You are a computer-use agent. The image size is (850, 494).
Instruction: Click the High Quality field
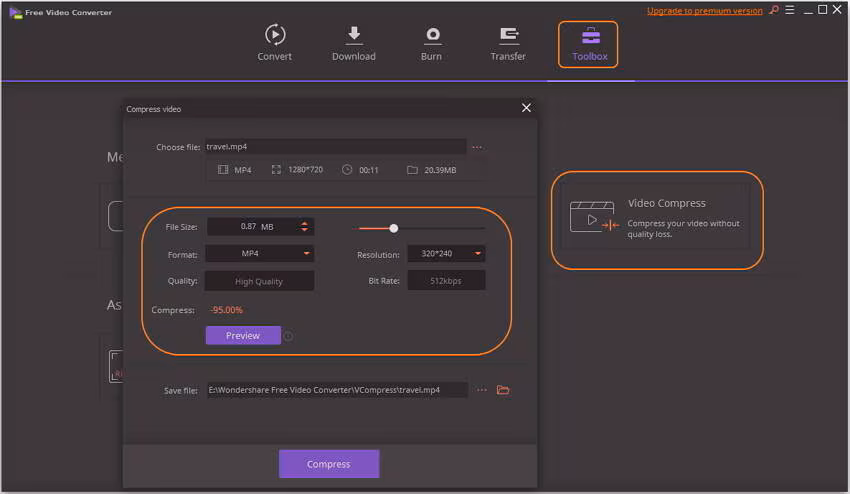click(260, 281)
